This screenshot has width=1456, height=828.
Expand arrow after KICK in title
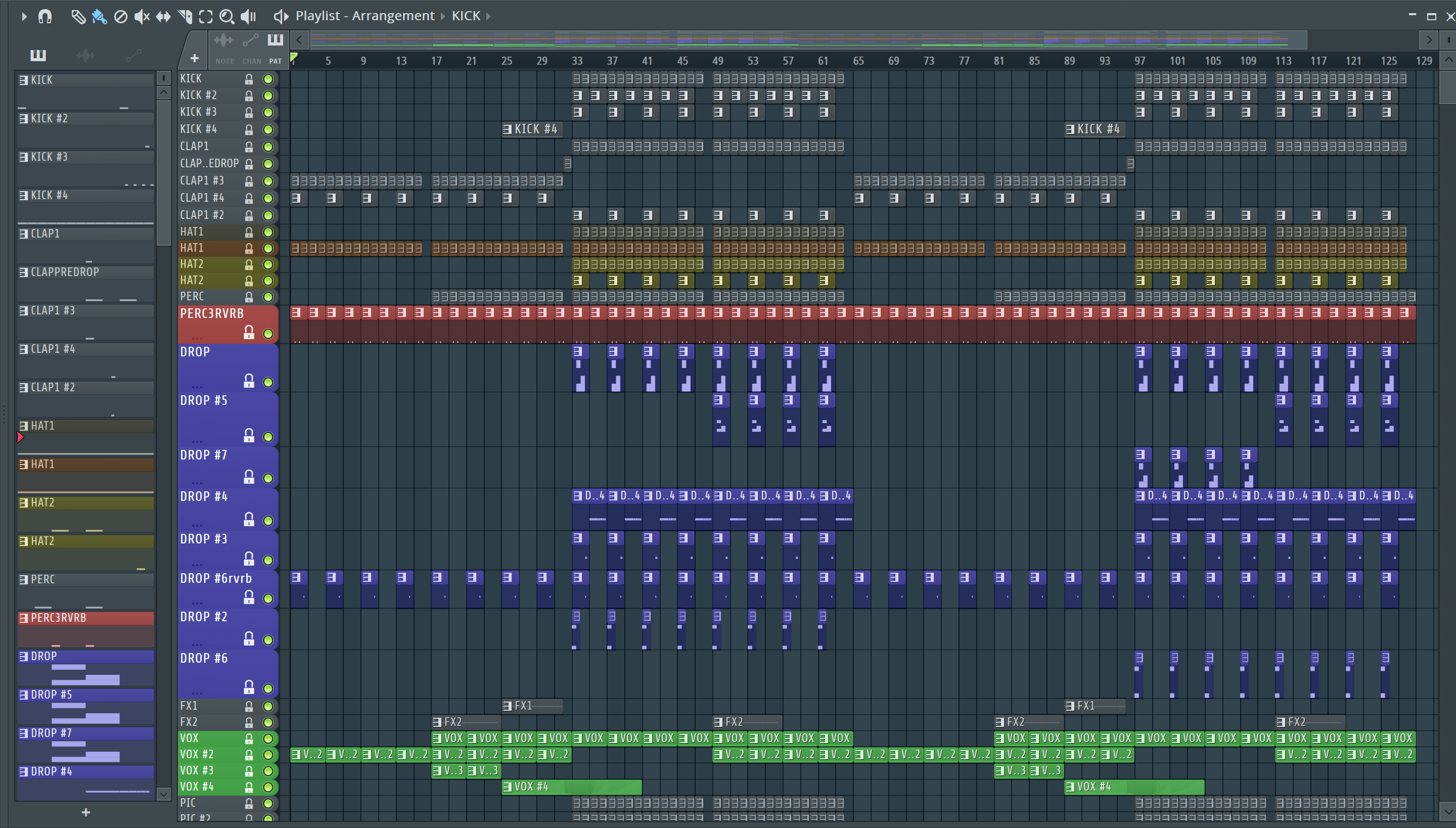(x=488, y=17)
